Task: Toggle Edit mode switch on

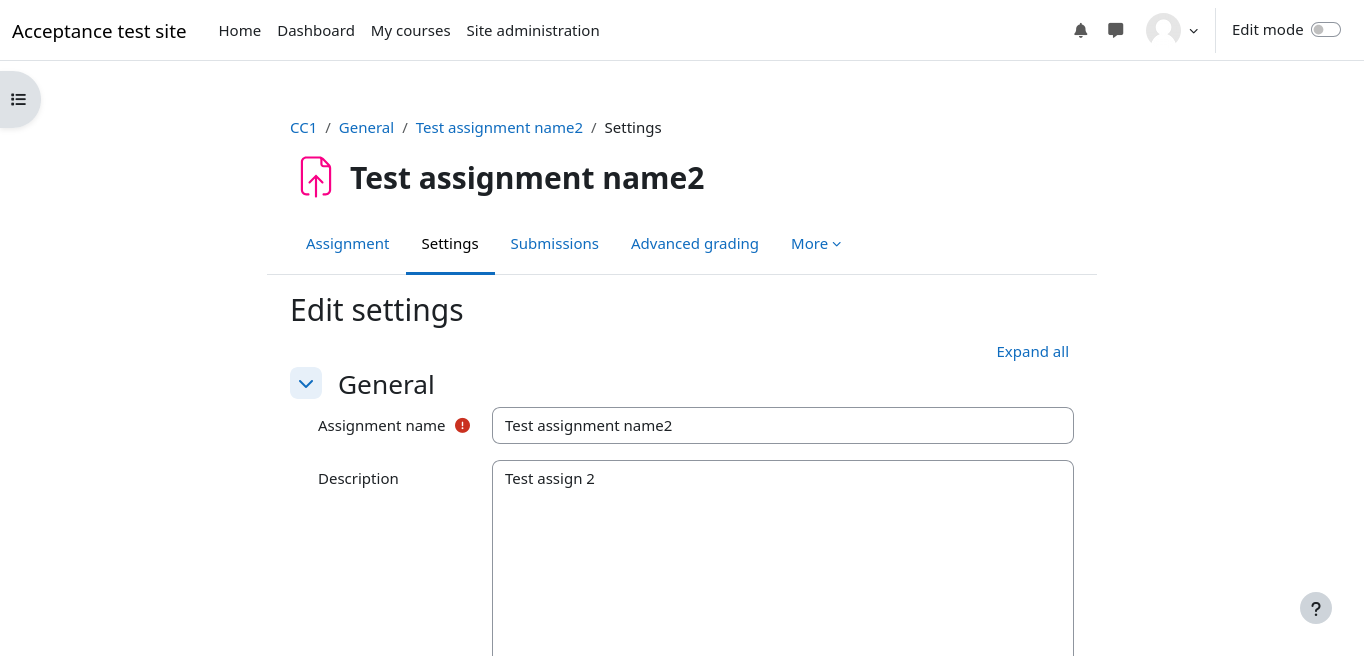Action: point(1325,30)
